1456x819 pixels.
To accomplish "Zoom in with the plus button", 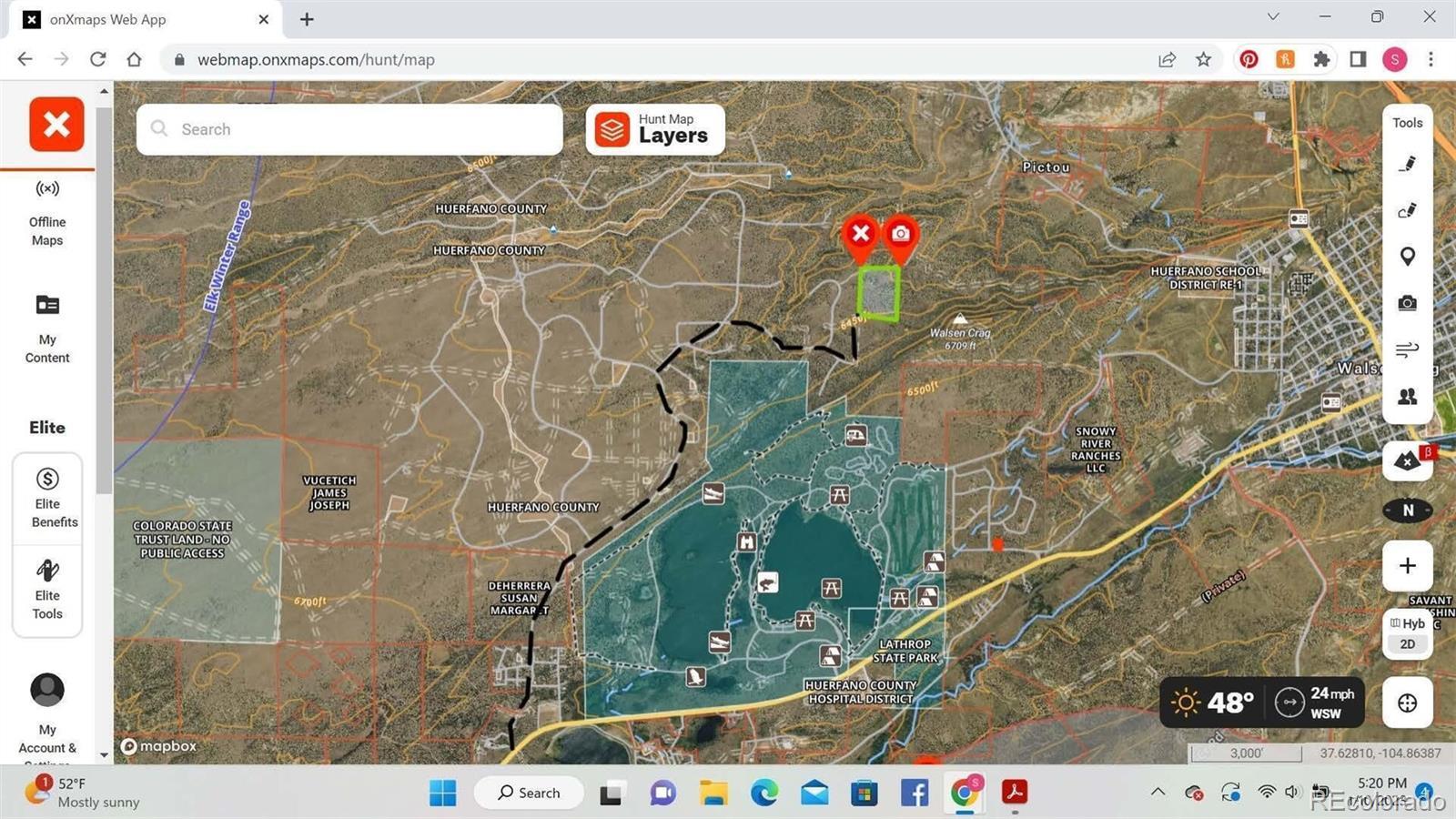I will 1407,566.
